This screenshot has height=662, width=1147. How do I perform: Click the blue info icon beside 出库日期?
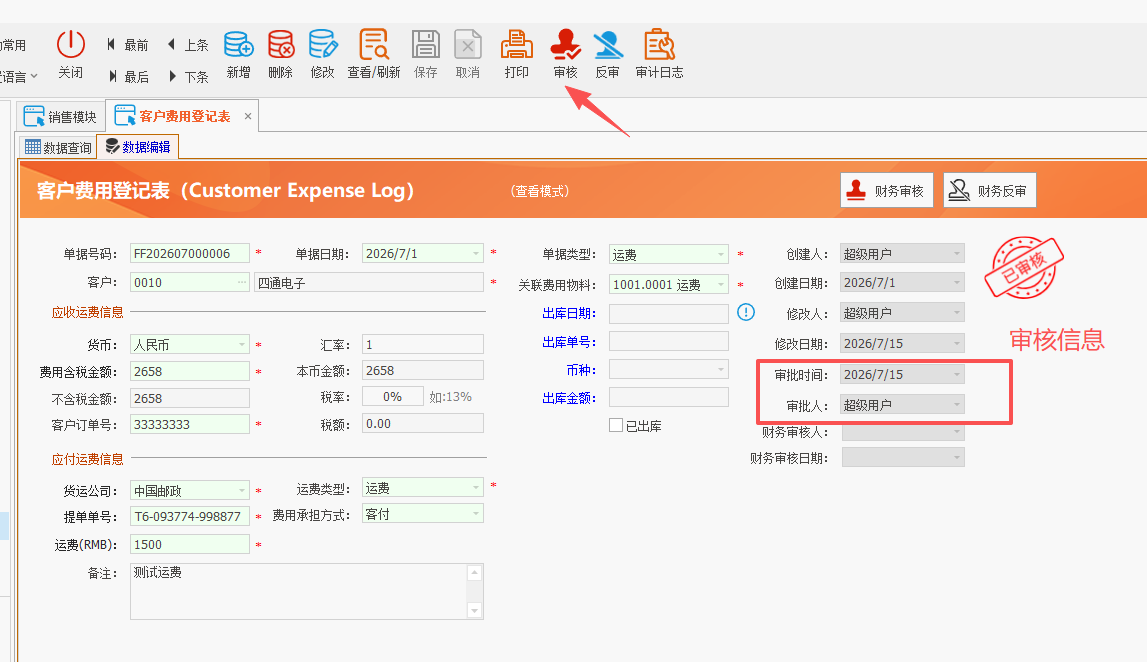pyautogui.click(x=745, y=312)
